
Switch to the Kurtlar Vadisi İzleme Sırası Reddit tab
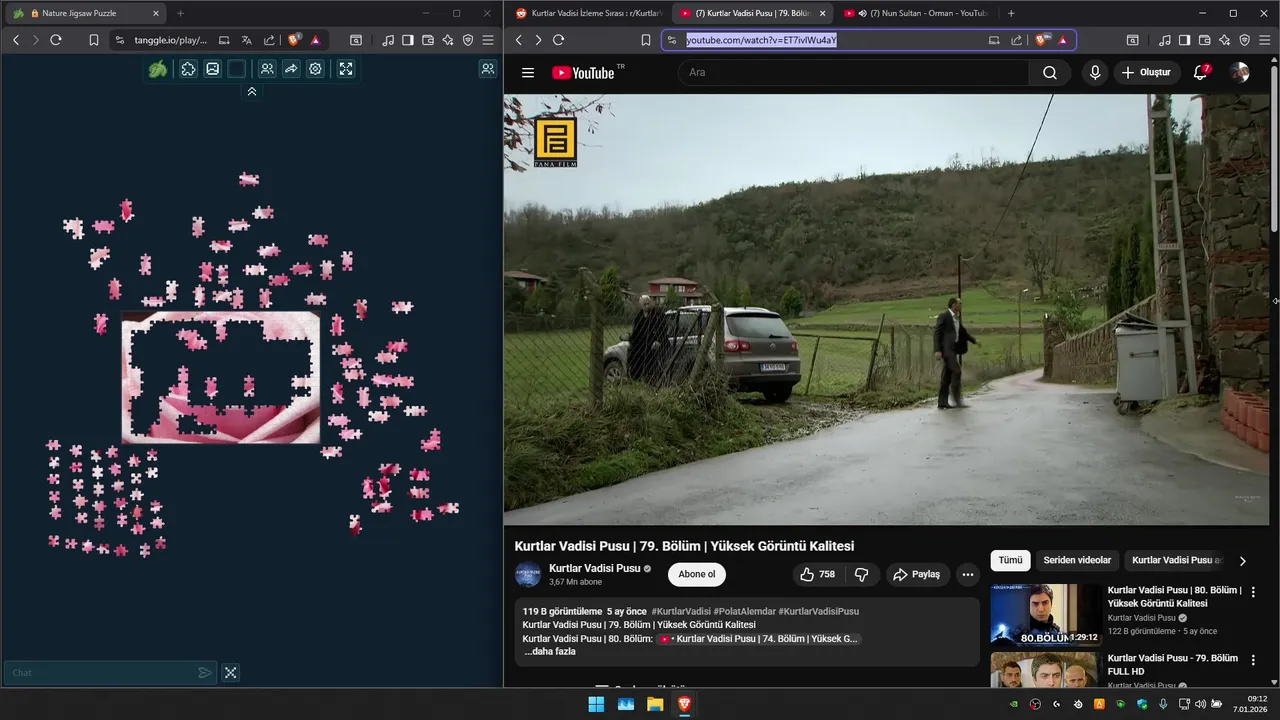click(588, 13)
